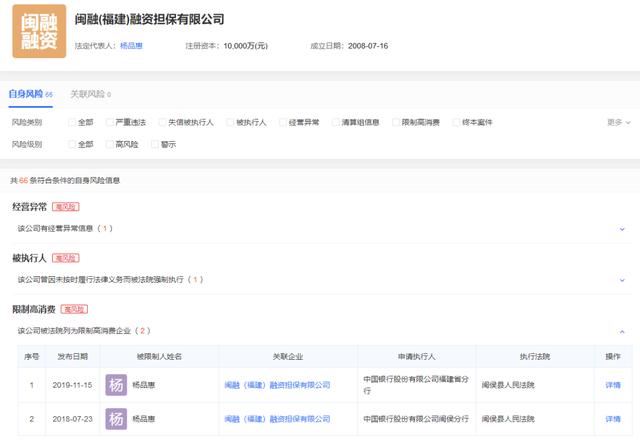The image size is (640, 441).
Task: Click date 2019-11-15 cell
Action: click(72, 385)
